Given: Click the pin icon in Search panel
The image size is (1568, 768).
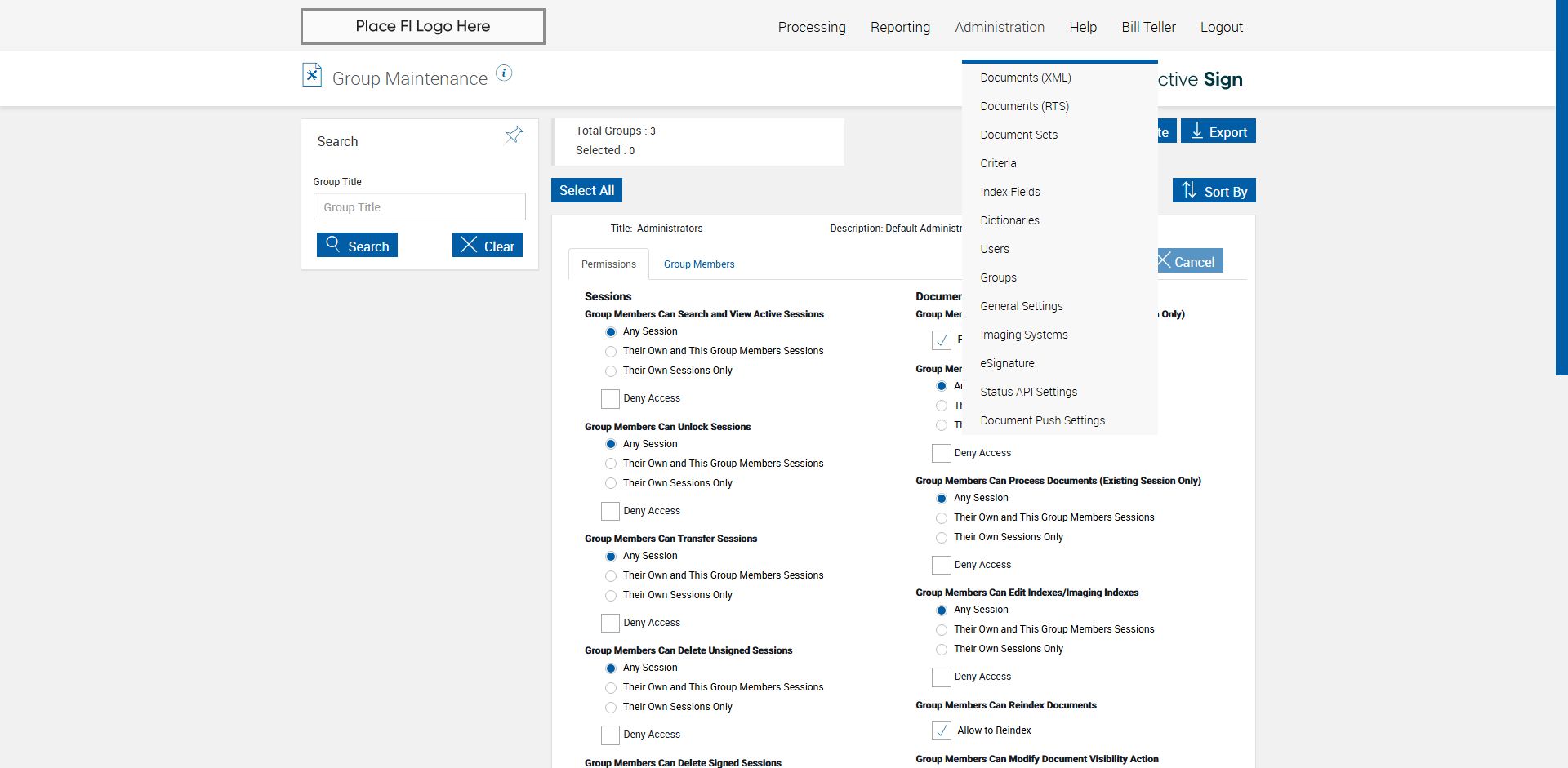Looking at the screenshot, I should pyautogui.click(x=514, y=135).
